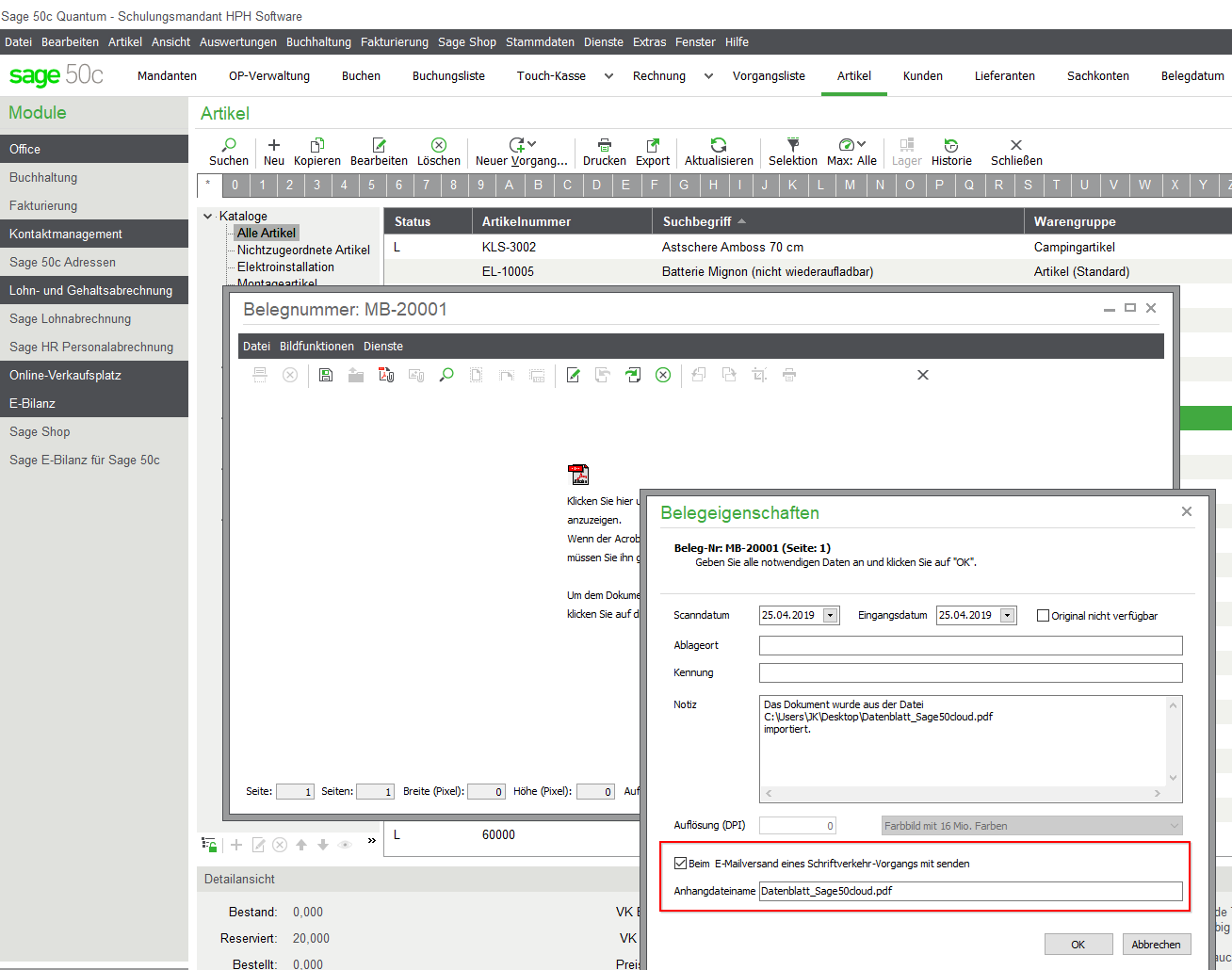
Task: Click the green circled X icon in Beleg toolbar
Action: click(x=663, y=375)
